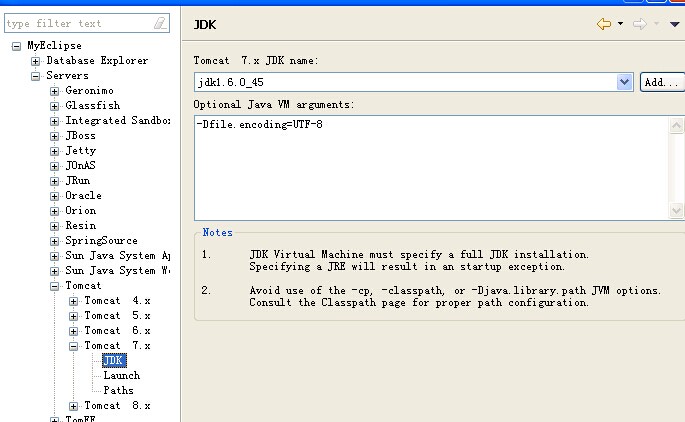Expand the Tomcat 5.x node
The height and width of the screenshot is (422, 685).
(73, 316)
